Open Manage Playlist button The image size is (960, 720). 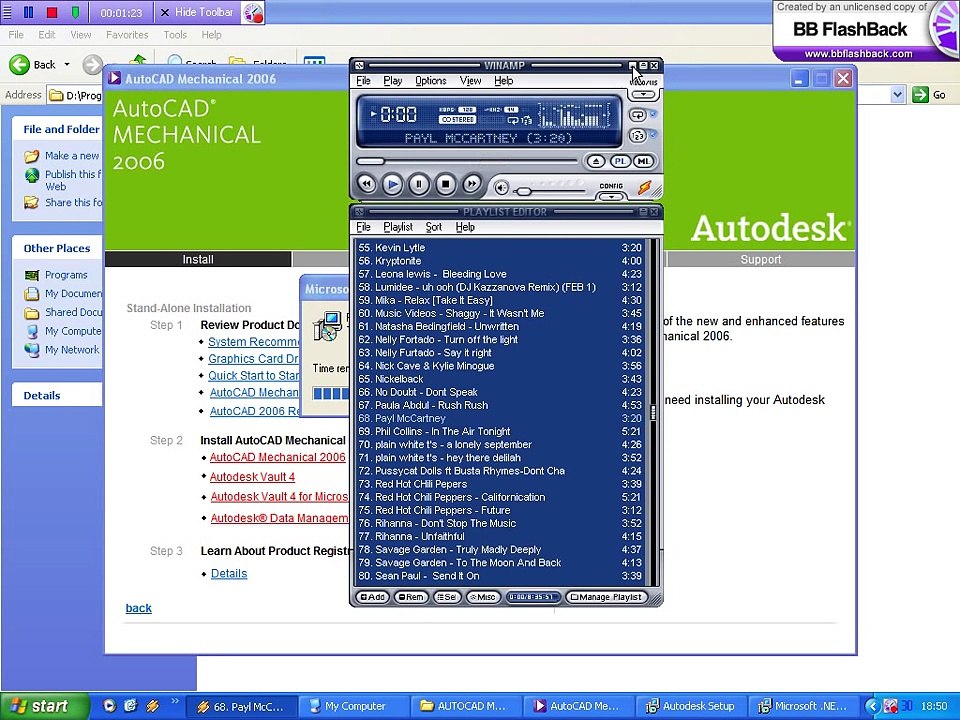pyautogui.click(x=606, y=597)
